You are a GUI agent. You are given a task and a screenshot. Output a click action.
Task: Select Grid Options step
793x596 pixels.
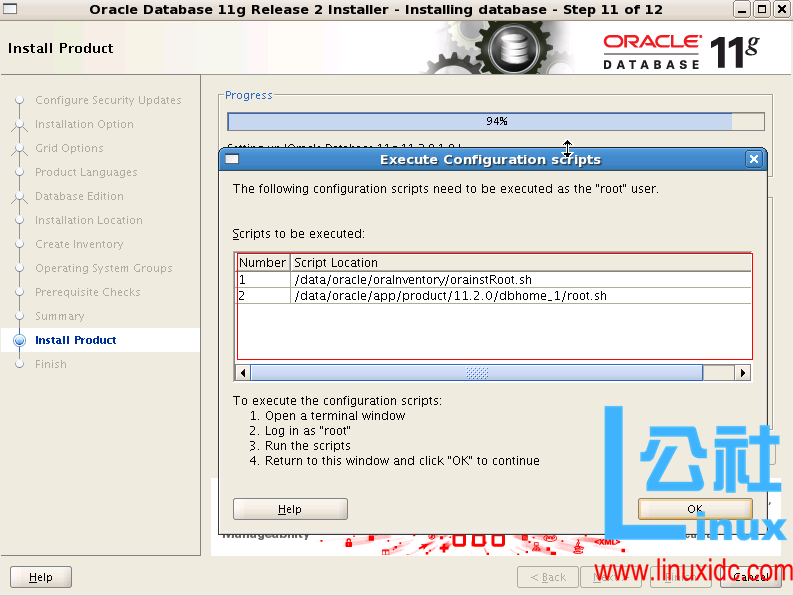(69, 148)
